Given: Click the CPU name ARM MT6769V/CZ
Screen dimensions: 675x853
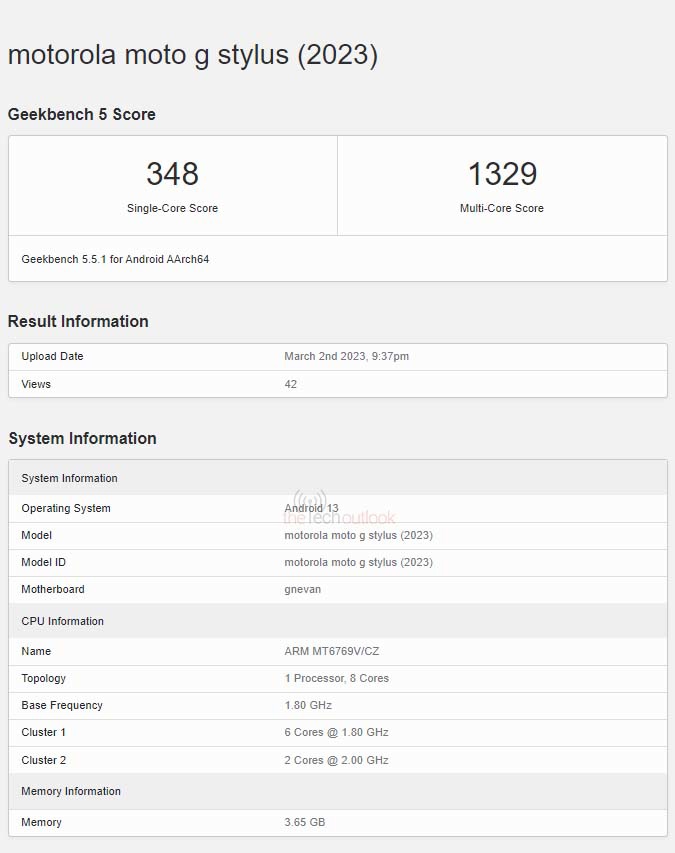Looking at the screenshot, I should [331, 651].
